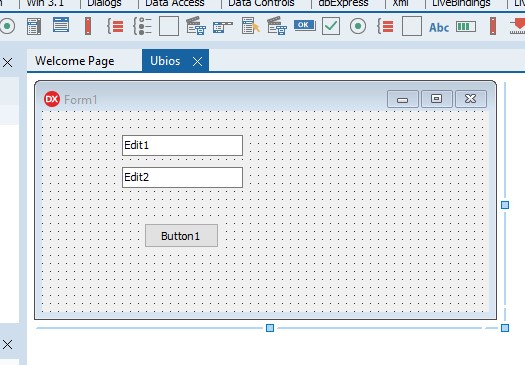This screenshot has height=365, width=525.
Task: Open the Data Controls palette tab
Action: coord(261,3)
